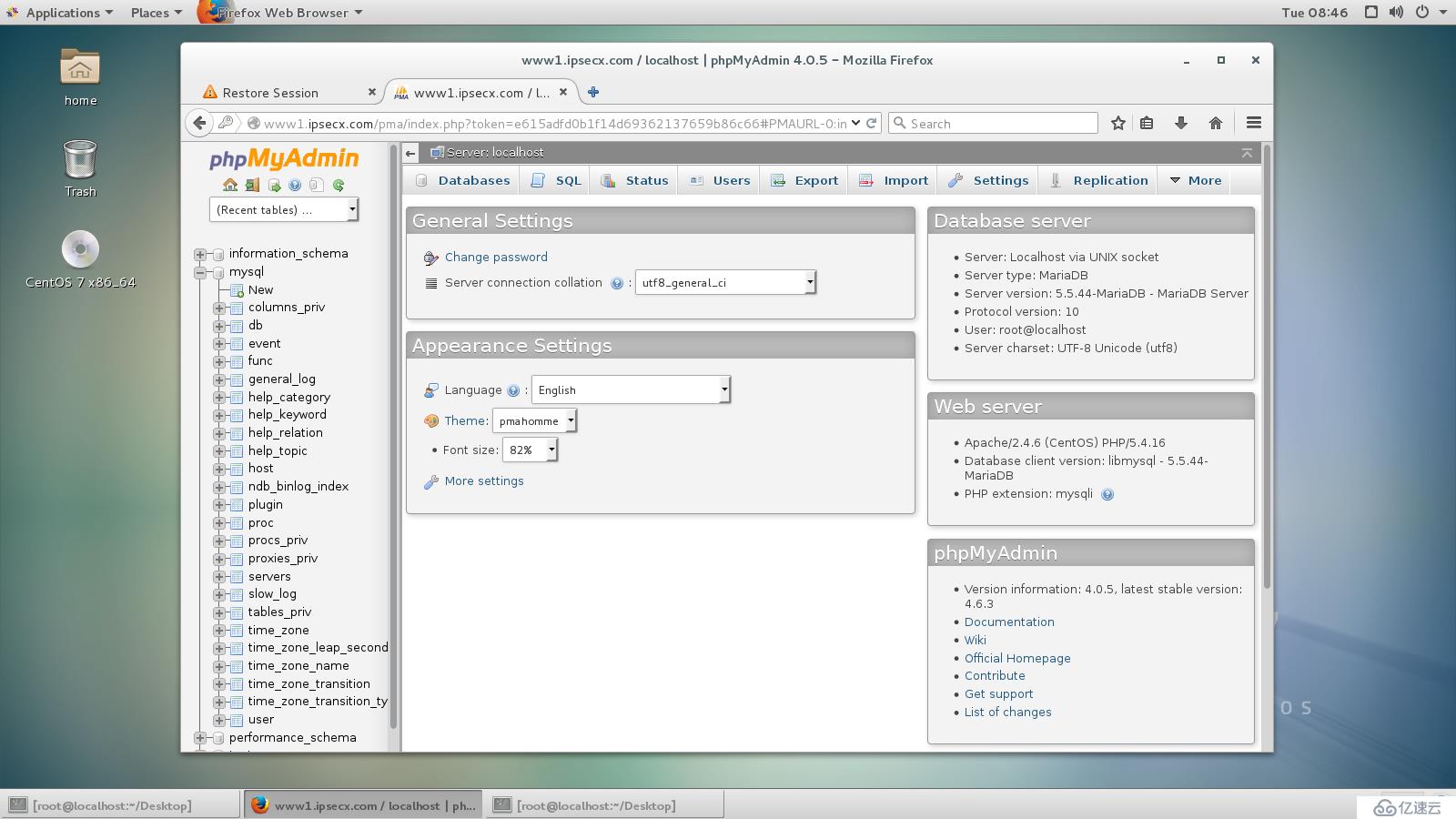Expand the columns_priv table node
The image size is (1456, 819).
(x=218, y=308)
